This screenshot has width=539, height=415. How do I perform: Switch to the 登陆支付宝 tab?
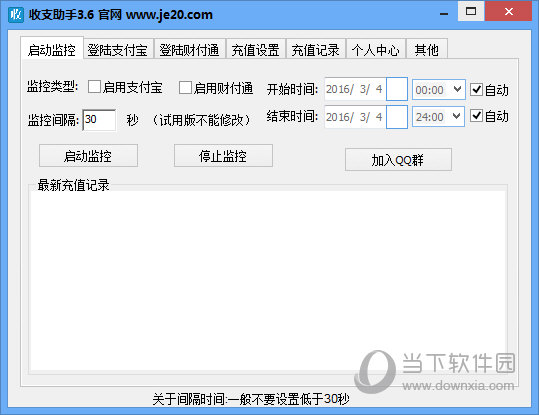coord(118,50)
